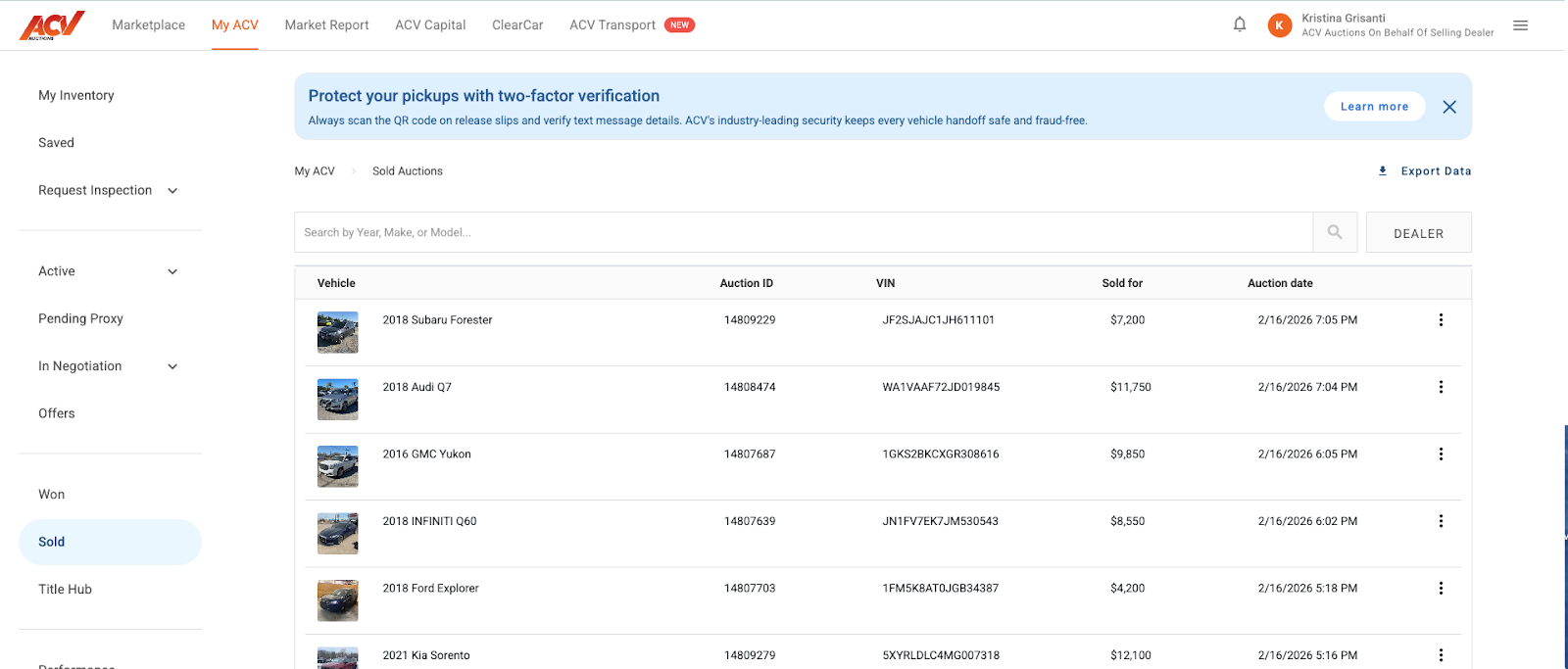Expand the In Negotiation chevron

tap(172, 367)
